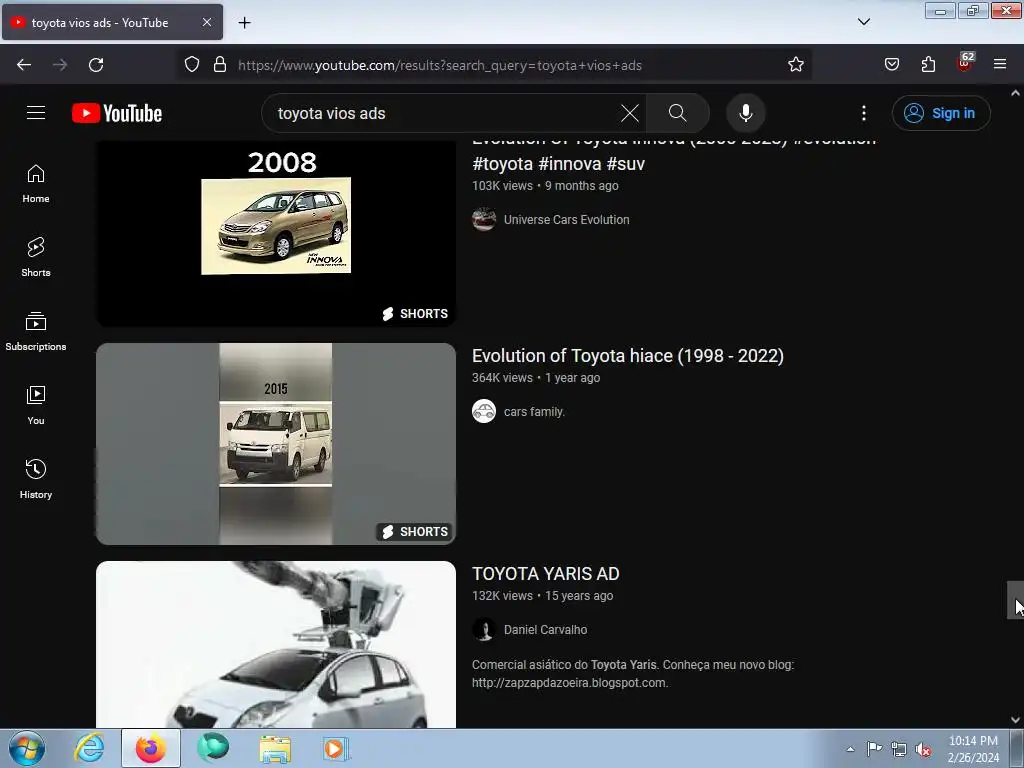Open the Toyota hiace 2015 thumbnail
The width and height of the screenshot is (1024, 768).
click(276, 443)
